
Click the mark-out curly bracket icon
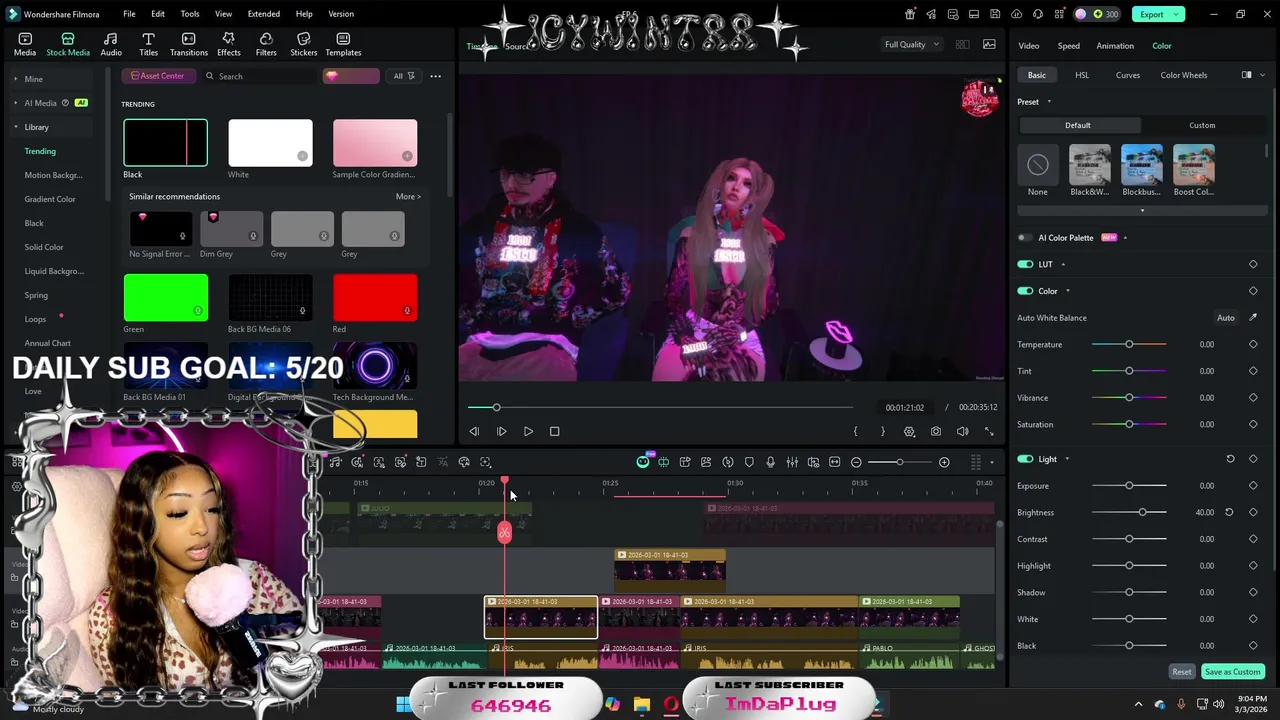coord(882,431)
